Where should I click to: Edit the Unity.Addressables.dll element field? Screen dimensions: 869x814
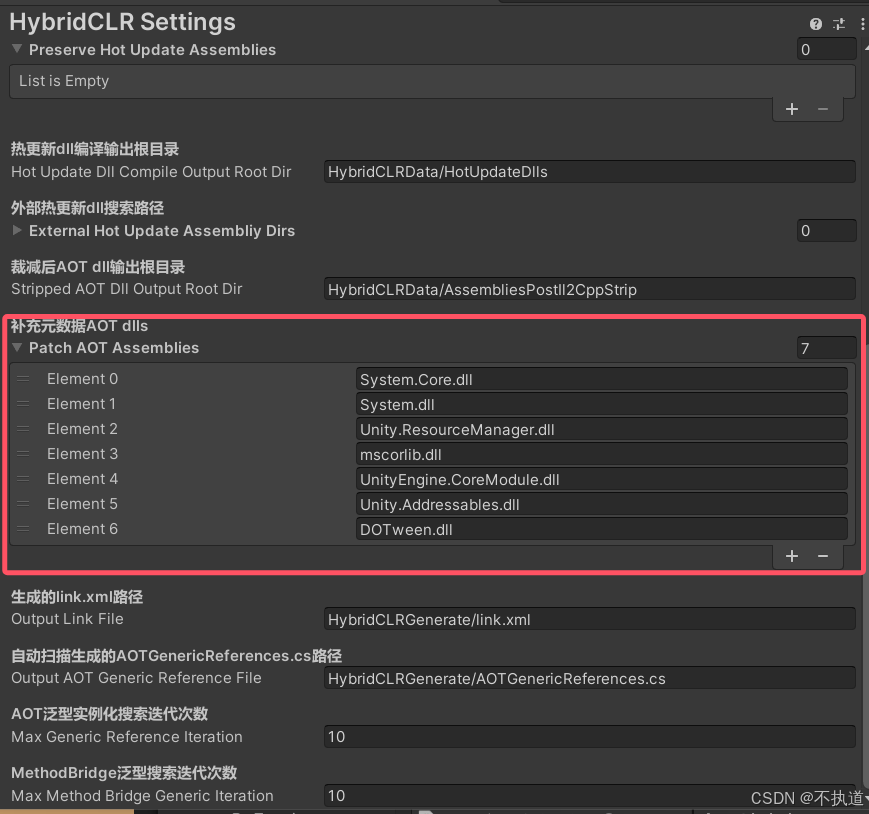602,504
